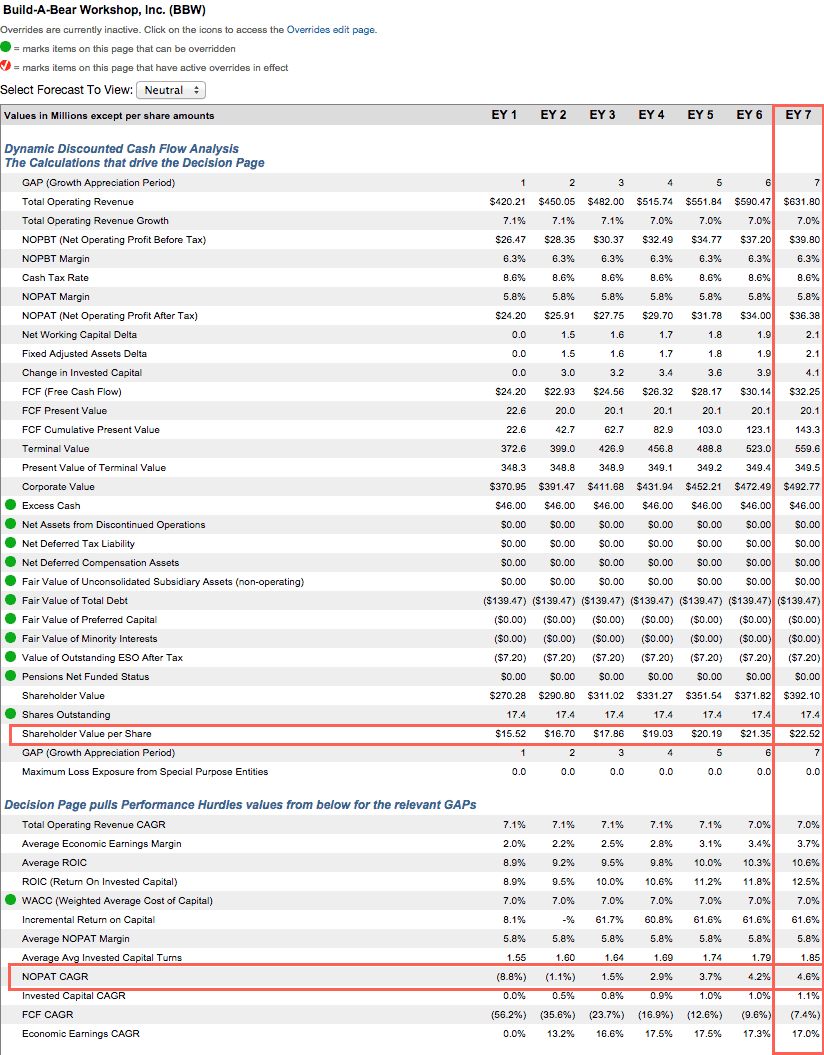The width and height of the screenshot is (824, 1055).
Task: Click override icon beside Fair Value of Preferred Capital
Action: point(10,619)
